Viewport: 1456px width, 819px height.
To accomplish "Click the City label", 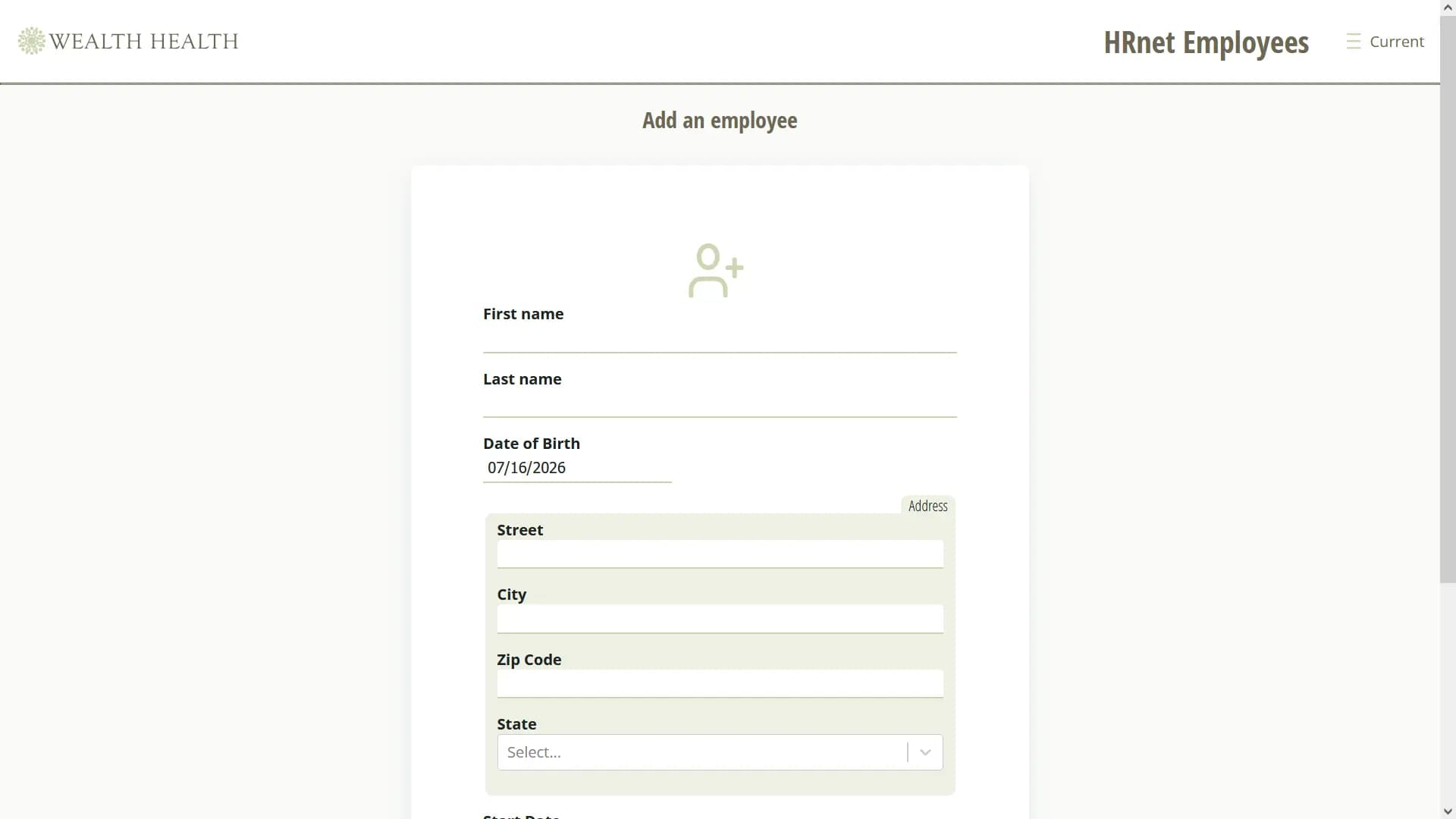I will pyautogui.click(x=512, y=595).
